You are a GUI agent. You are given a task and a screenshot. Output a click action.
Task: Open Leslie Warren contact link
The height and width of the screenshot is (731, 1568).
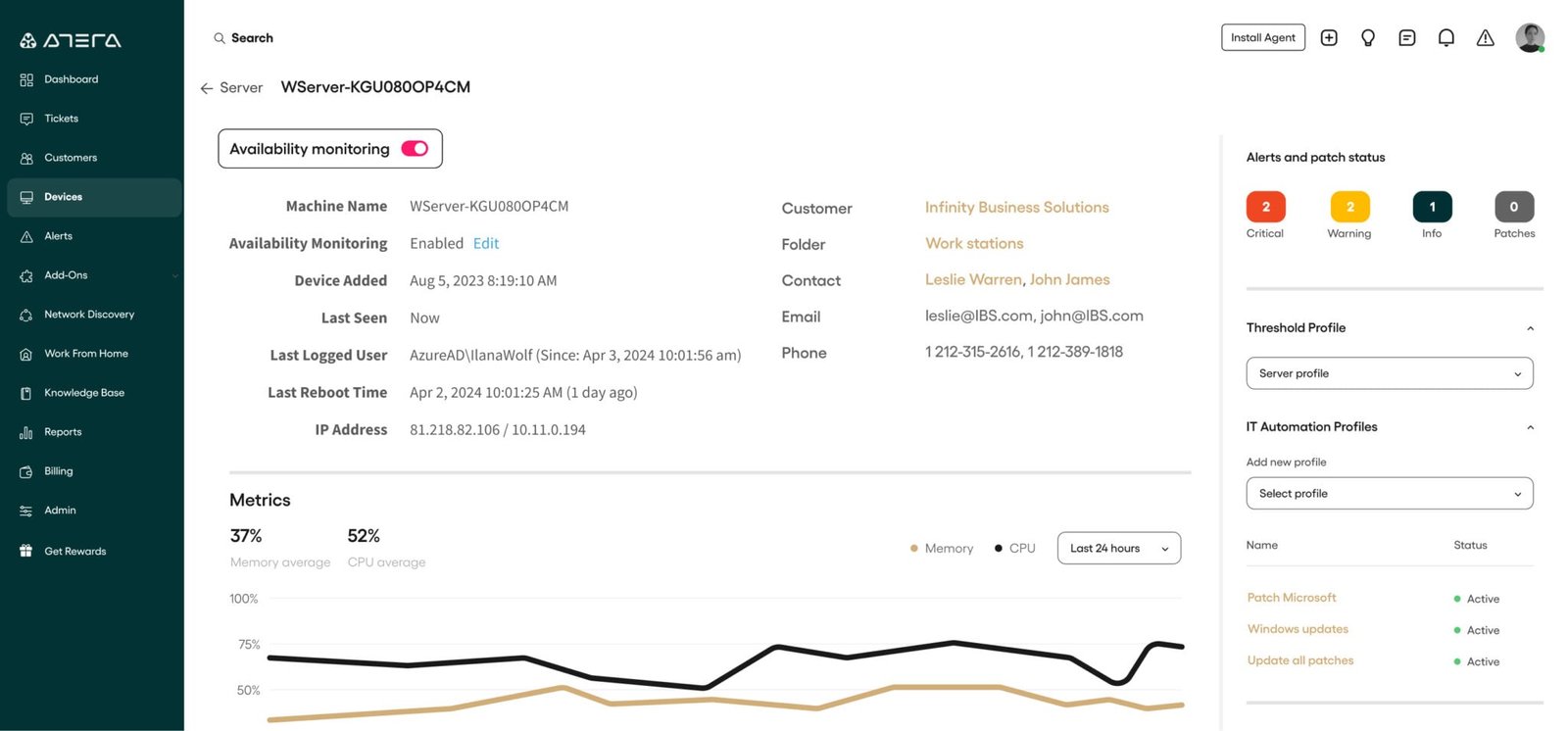pos(973,280)
